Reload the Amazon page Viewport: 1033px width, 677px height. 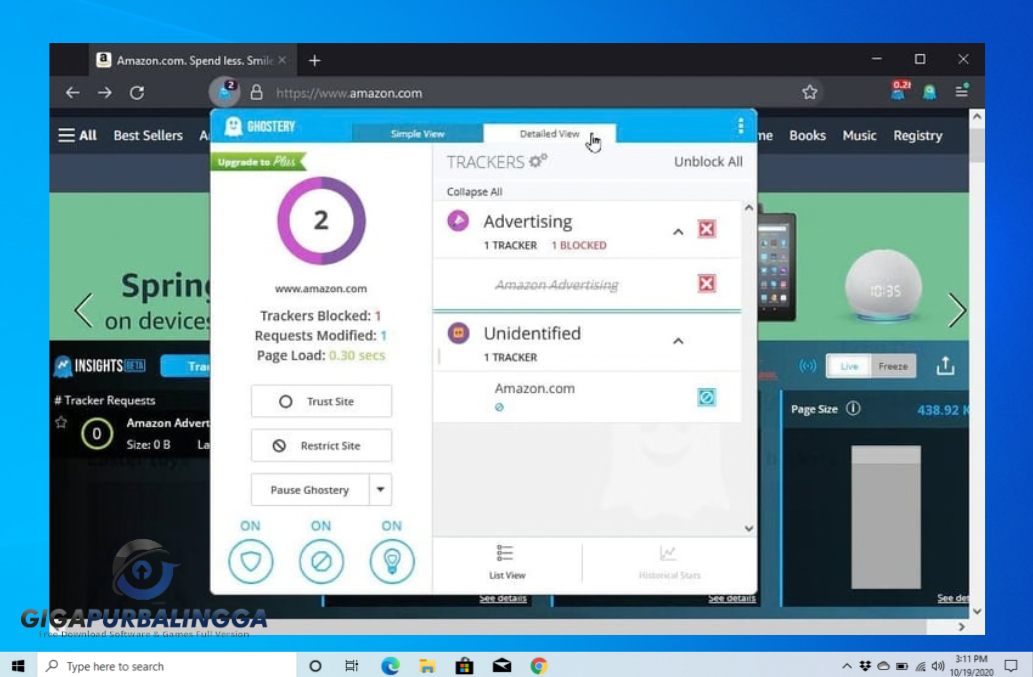(137, 93)
